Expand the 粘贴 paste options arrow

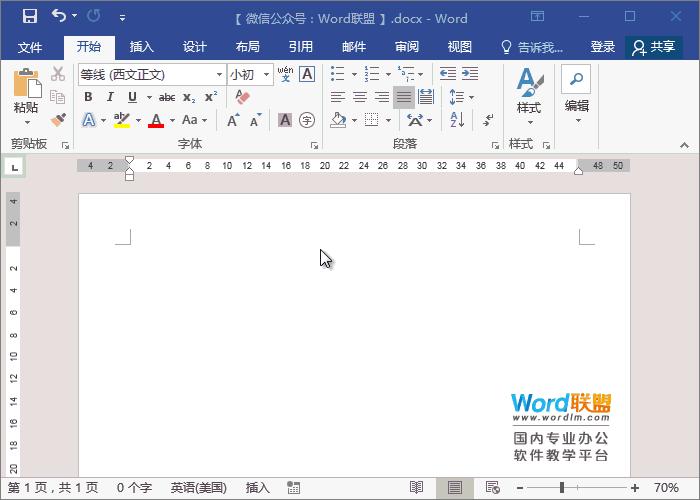[26, 122]
